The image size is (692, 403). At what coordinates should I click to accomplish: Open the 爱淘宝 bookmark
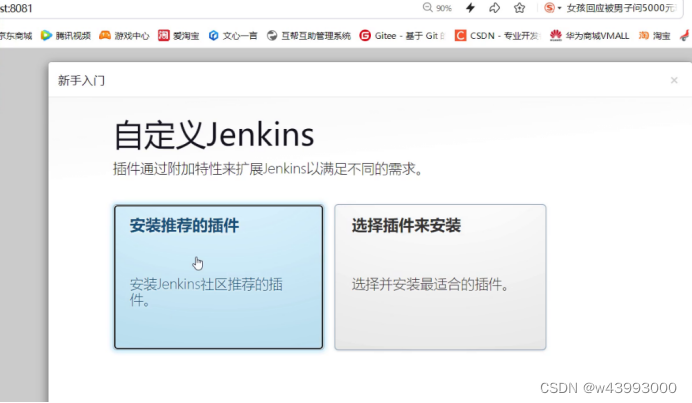(179, 36)
